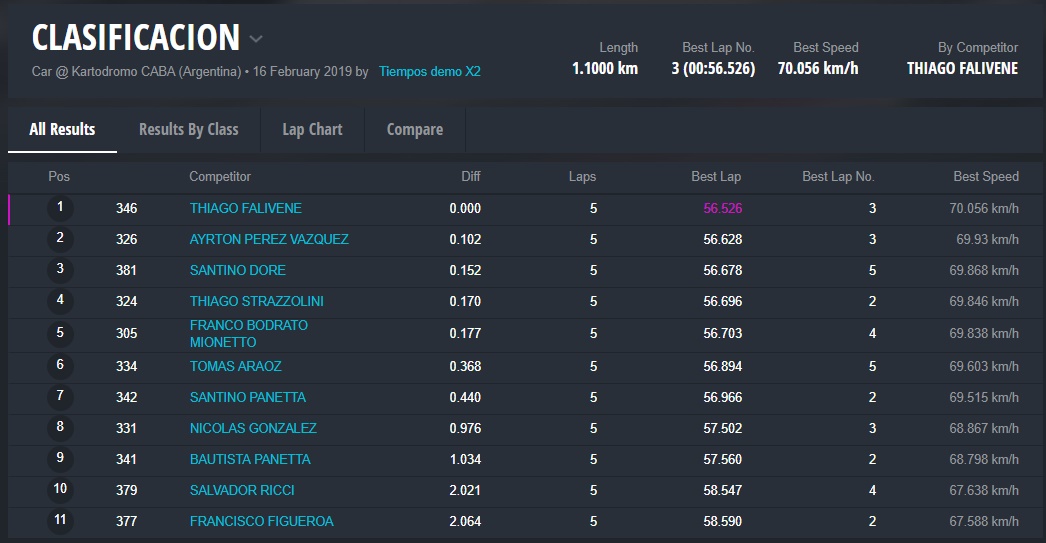The width and height of the screenshot is (1046, 543).
Task: Open TOMAS ARAOZ competitor page
Action: pos(235,366)
